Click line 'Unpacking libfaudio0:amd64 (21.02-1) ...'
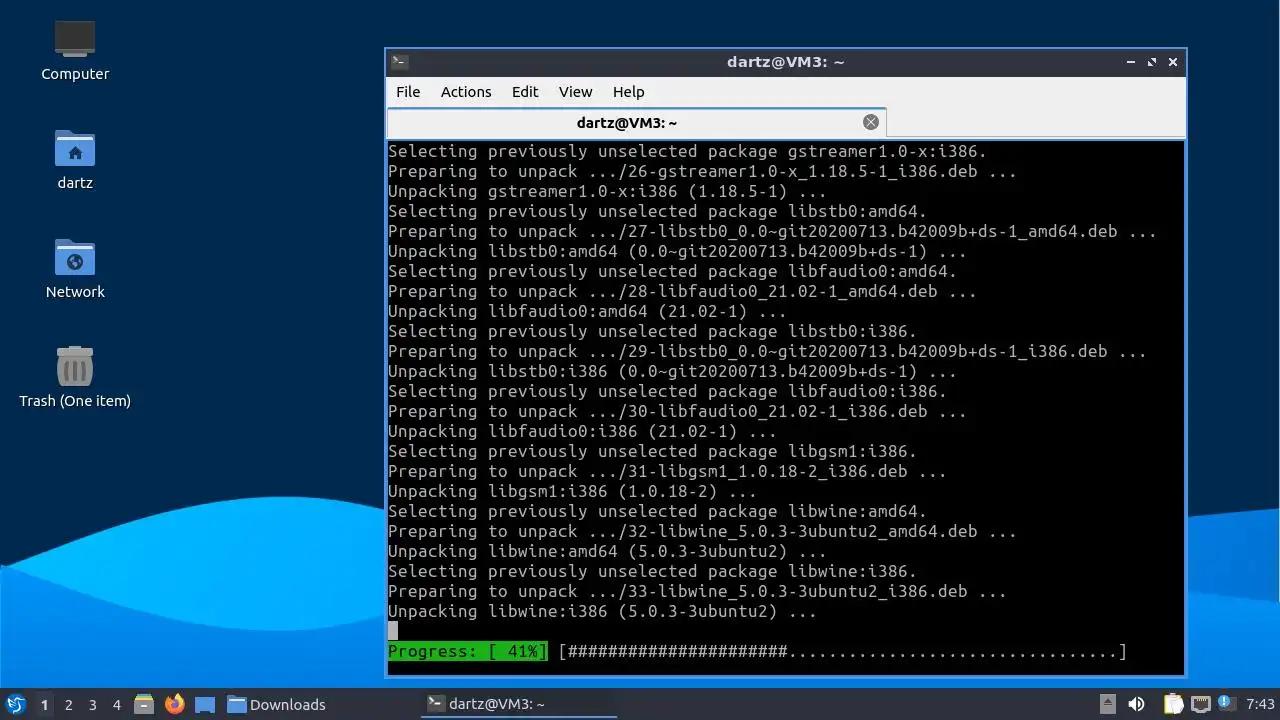Viewport: 1280px width, 720px height. click(x=587, y=311)
